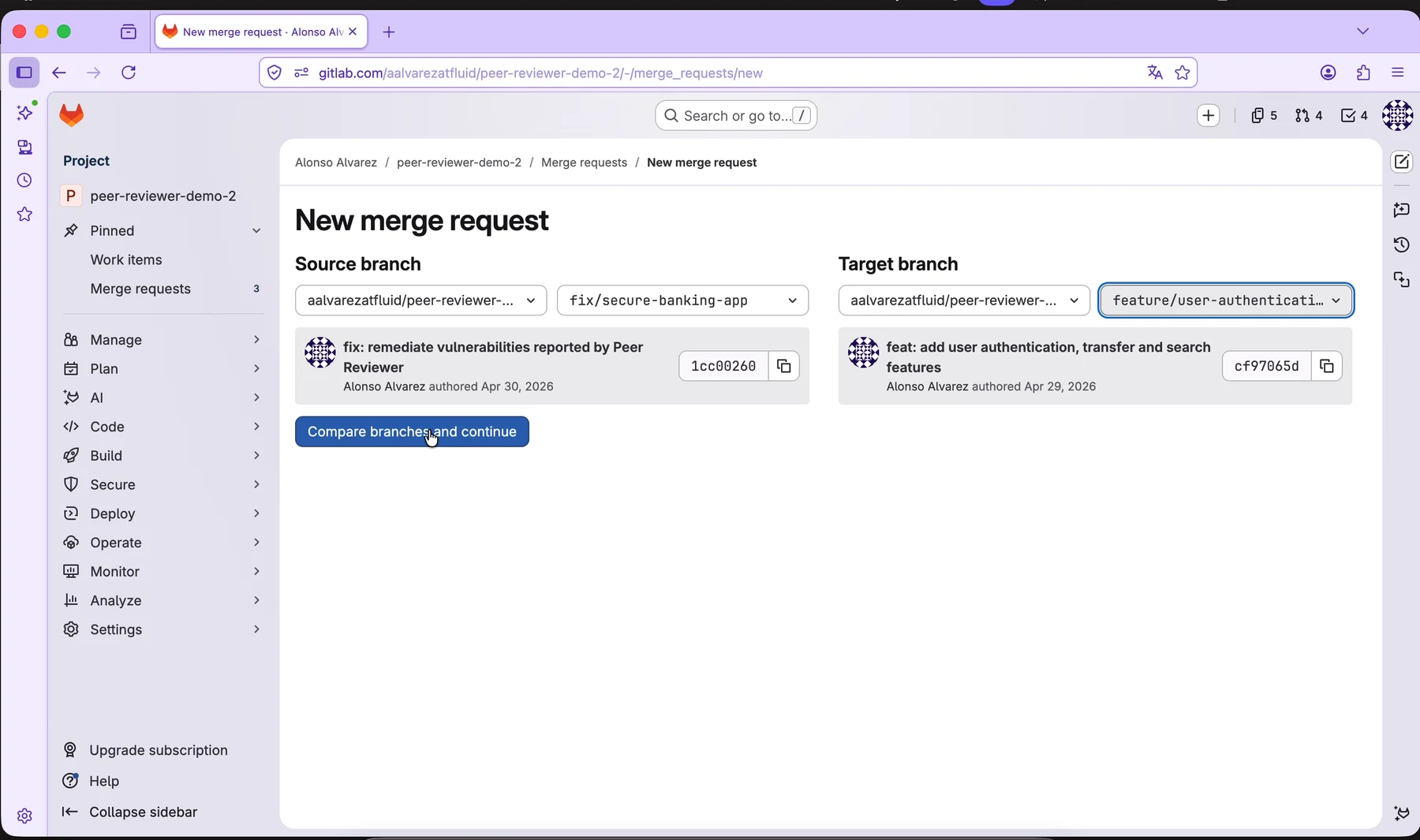Copy commit SHA 1cc00260

click(784, 366)
